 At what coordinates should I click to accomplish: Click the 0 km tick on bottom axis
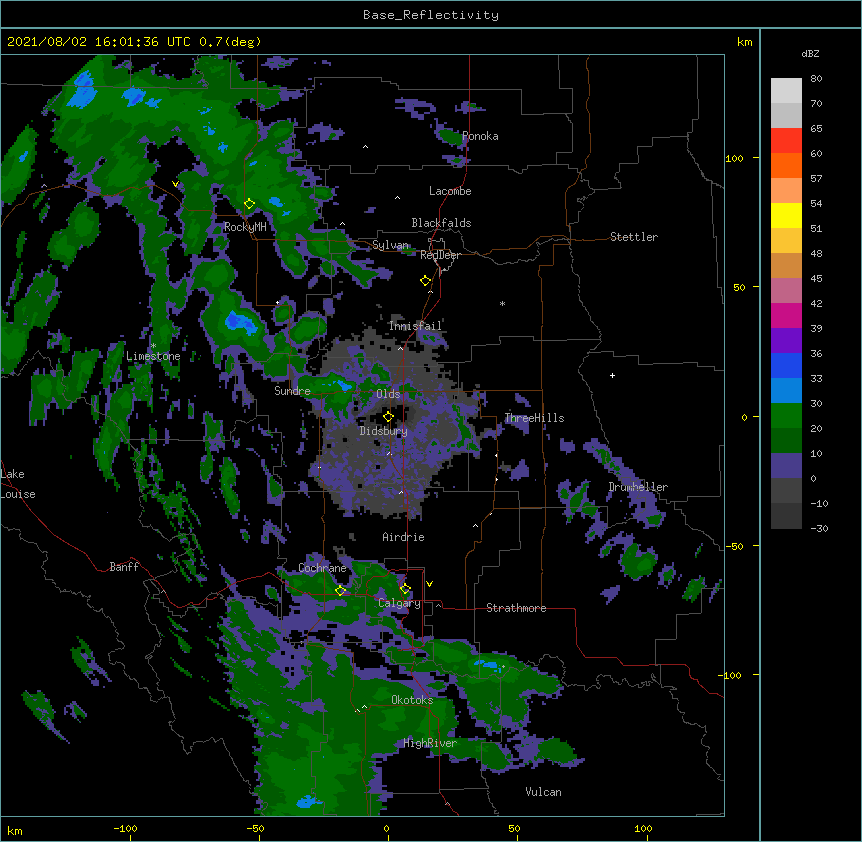[387, 829]
